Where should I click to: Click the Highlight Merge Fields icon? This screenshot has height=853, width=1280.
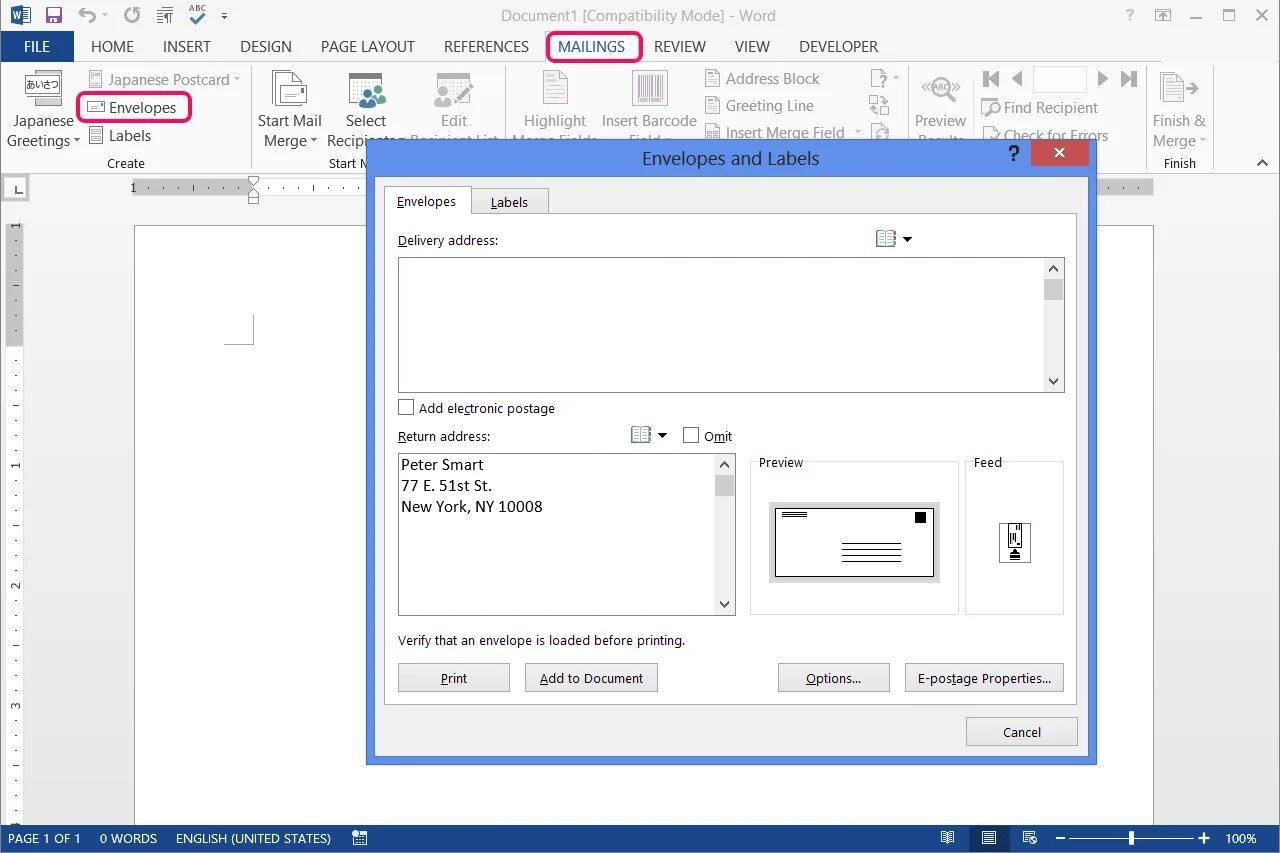point(555,88)
